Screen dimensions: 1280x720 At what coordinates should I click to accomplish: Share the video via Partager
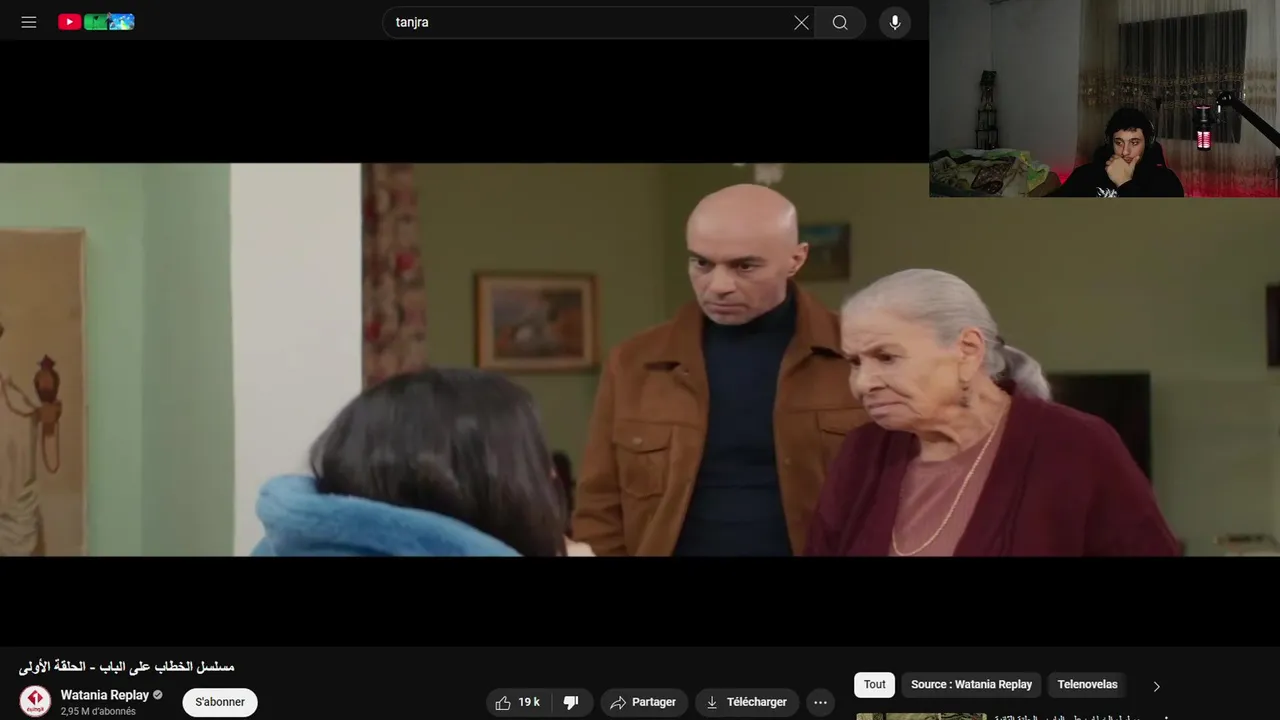tap(643, 702)
